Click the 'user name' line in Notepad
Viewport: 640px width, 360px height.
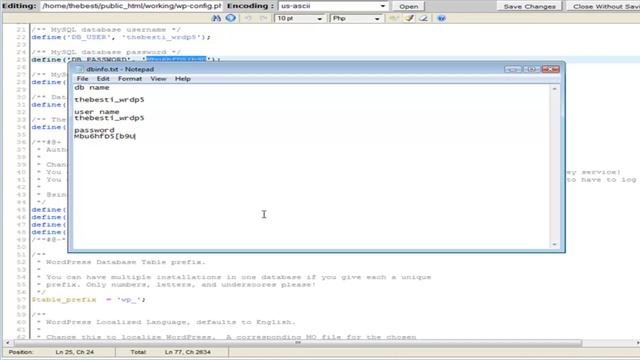point(97,111)
